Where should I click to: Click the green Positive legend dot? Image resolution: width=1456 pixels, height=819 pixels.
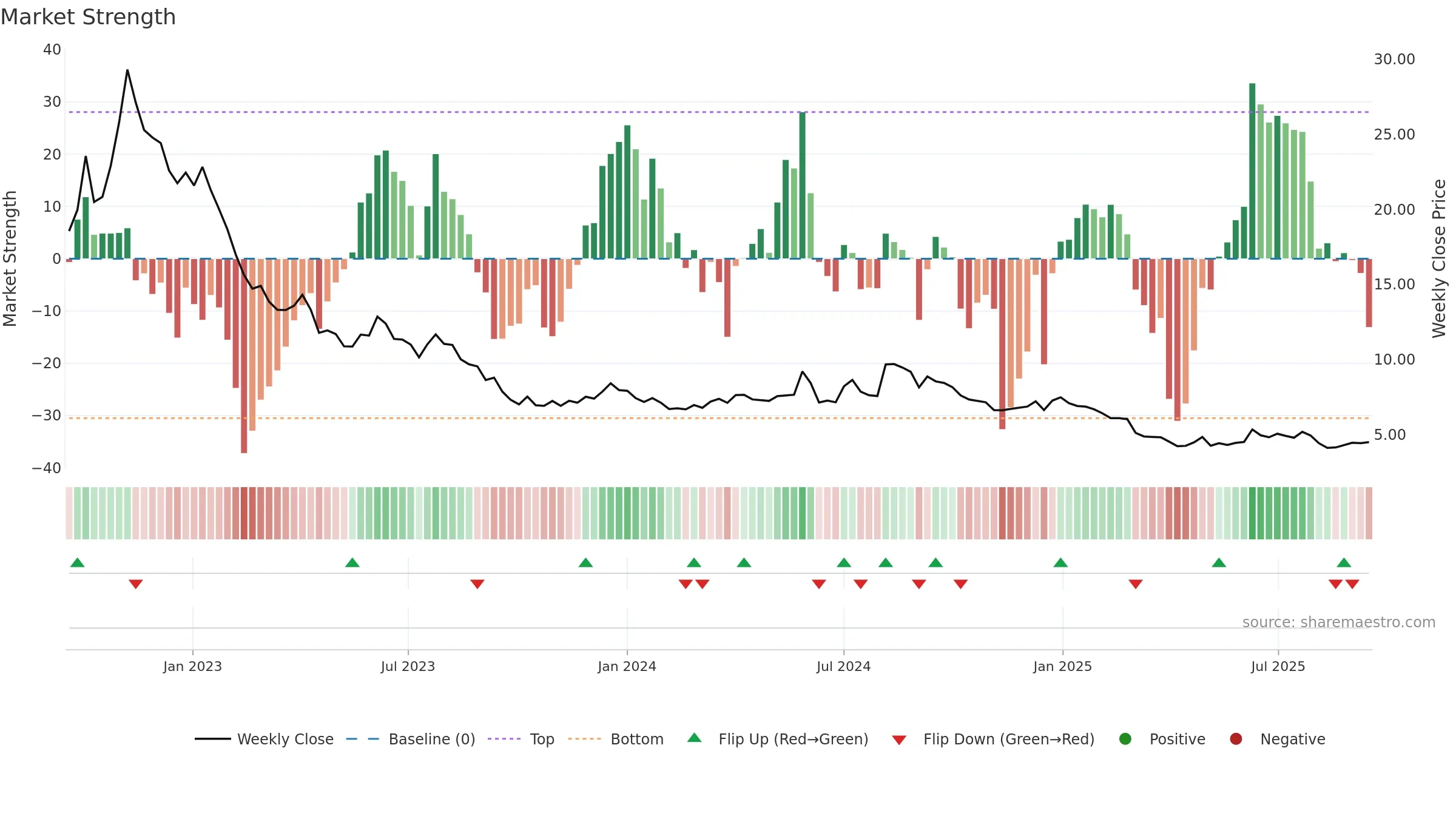pyautogui.click(x=1125, y=739)
